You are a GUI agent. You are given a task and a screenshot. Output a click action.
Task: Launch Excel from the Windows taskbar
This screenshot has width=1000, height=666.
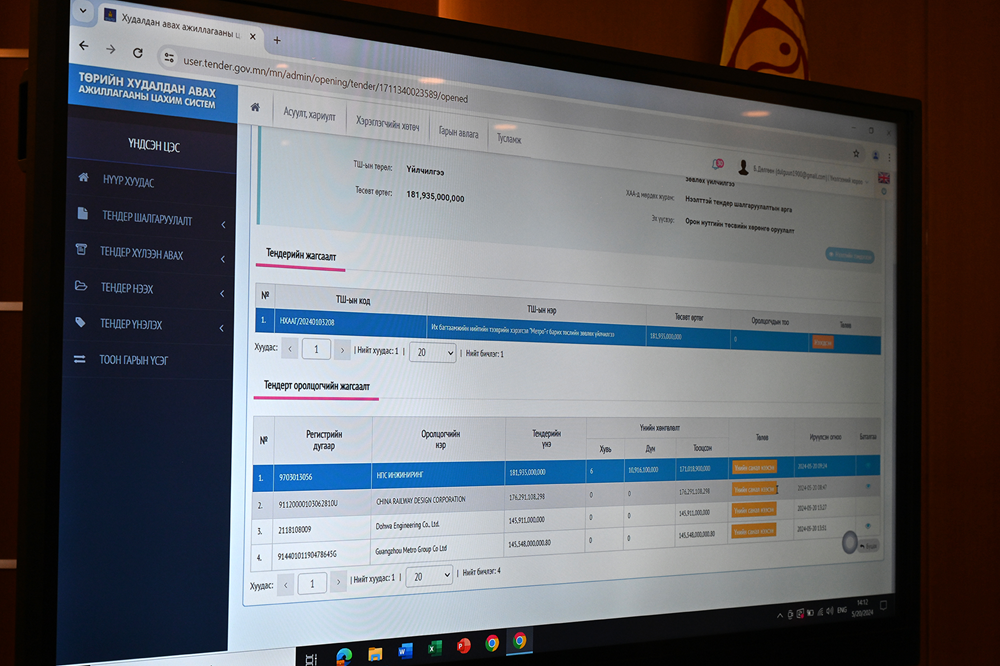[x=434, y=649]
